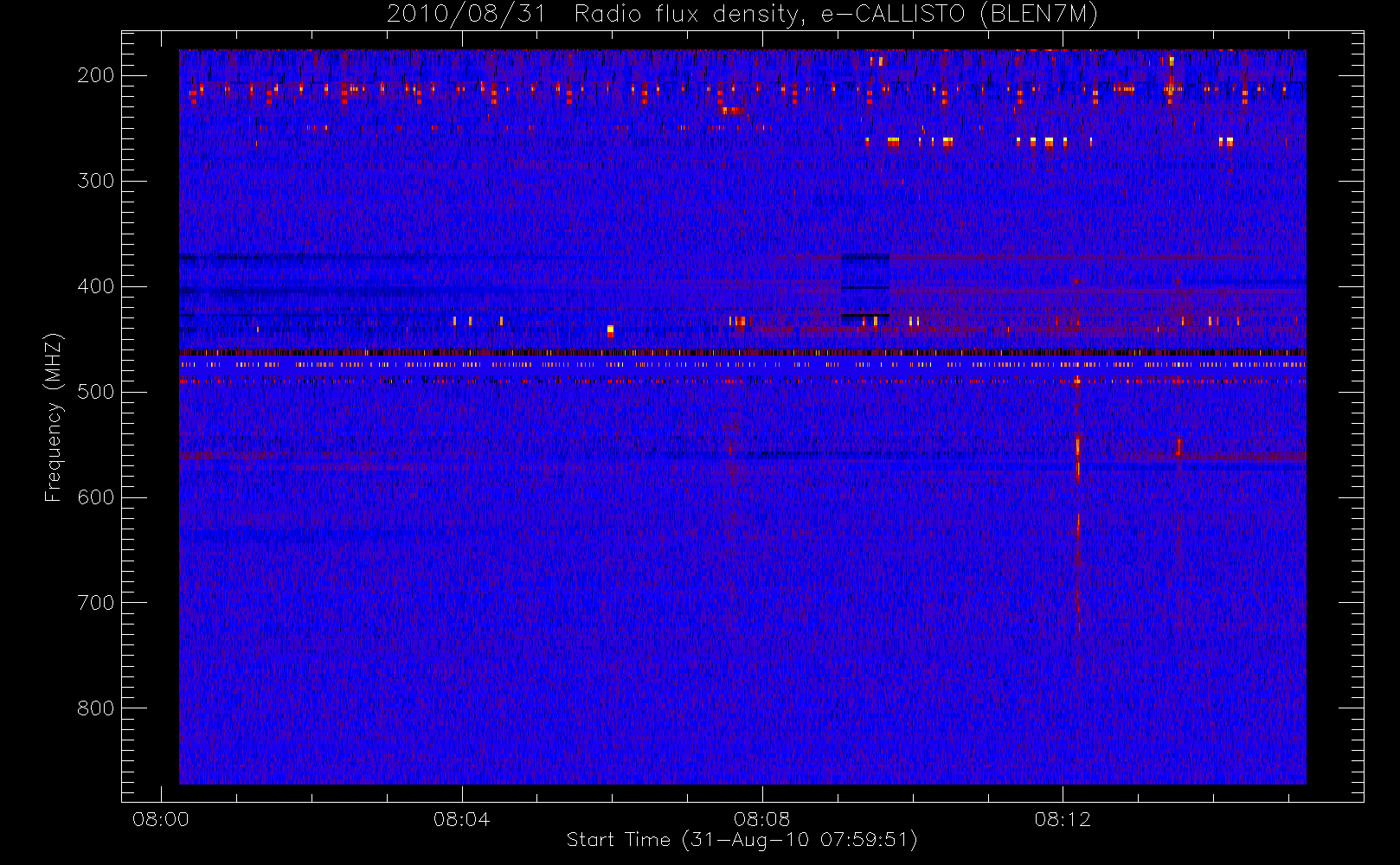Click the 600 frequency tick label
Image resolution: width=1400 pixels, height=865 pixels.
tap(96, 497)
